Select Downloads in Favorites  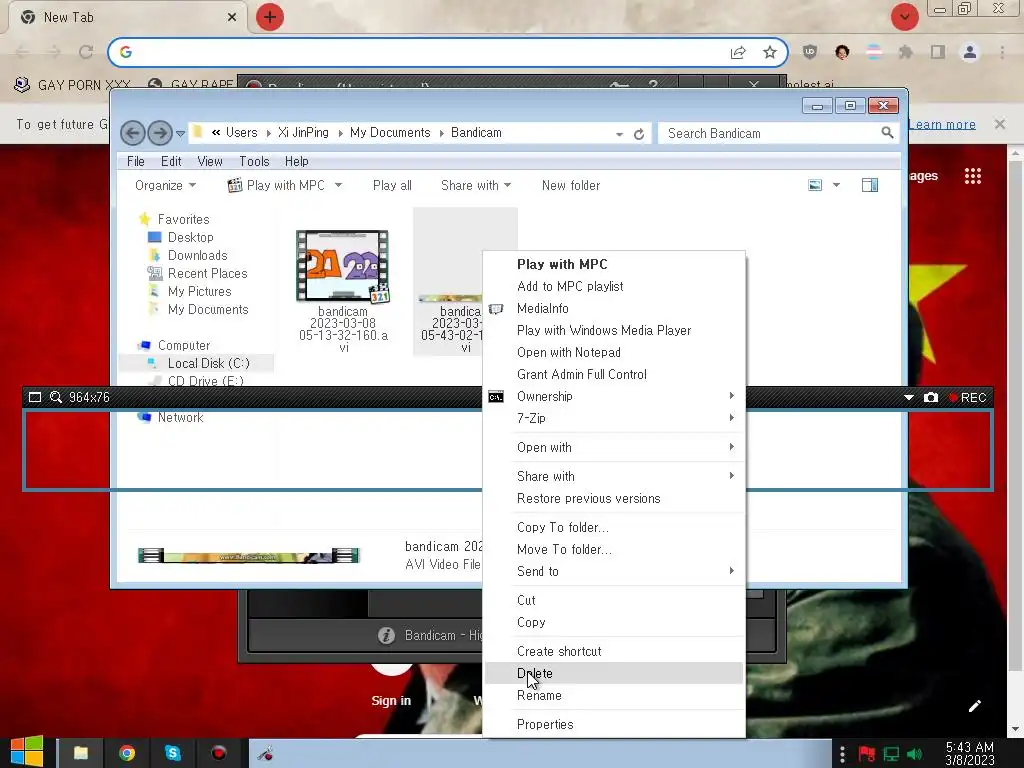[x=197, y=255]
